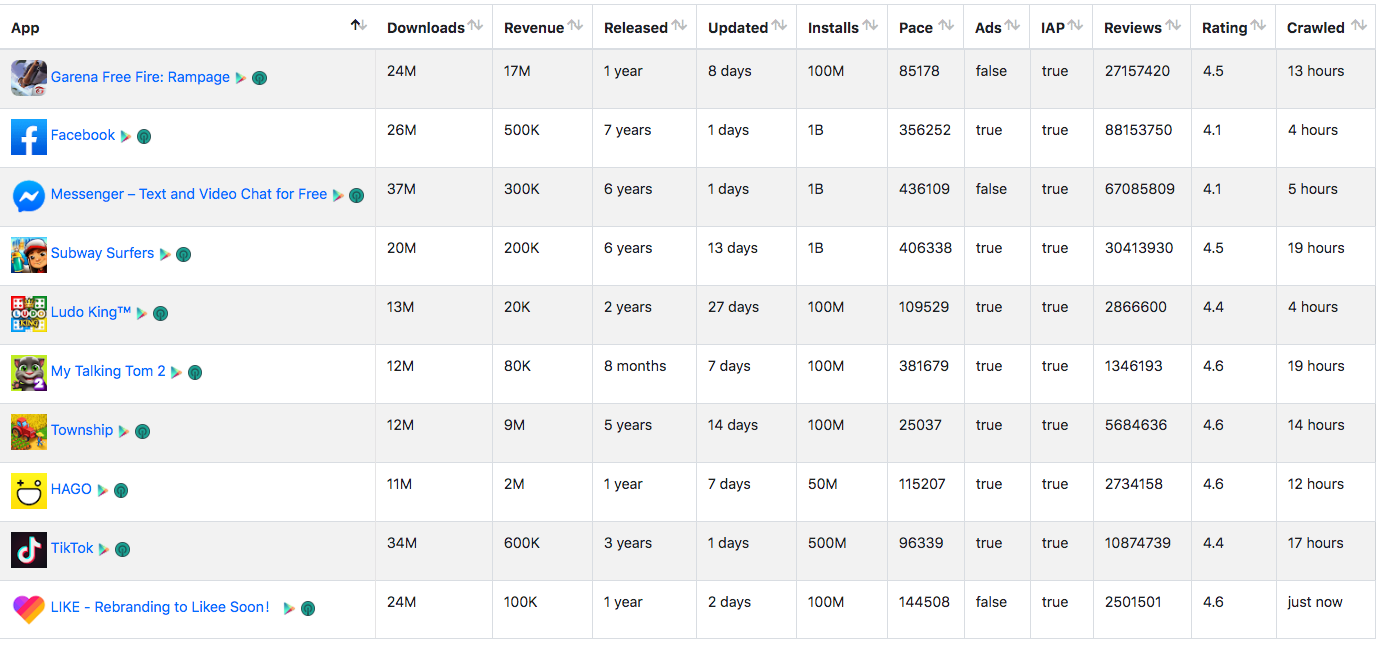Toggle sort order on App column
The height and width of the screenshot is (645, 1379).
358,26
